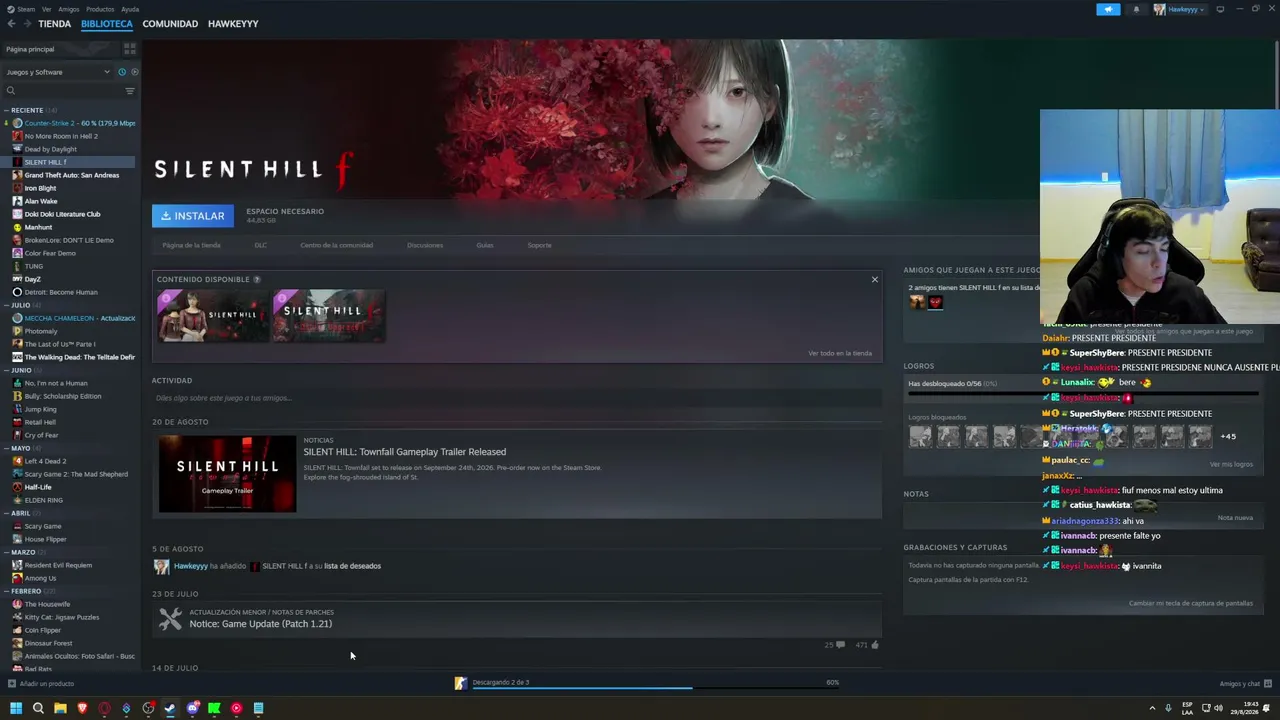Open the Guías link
Image resolution: width=1280 pixels, height=720 pixels.
pyautogui.click(x=485, y=245)
